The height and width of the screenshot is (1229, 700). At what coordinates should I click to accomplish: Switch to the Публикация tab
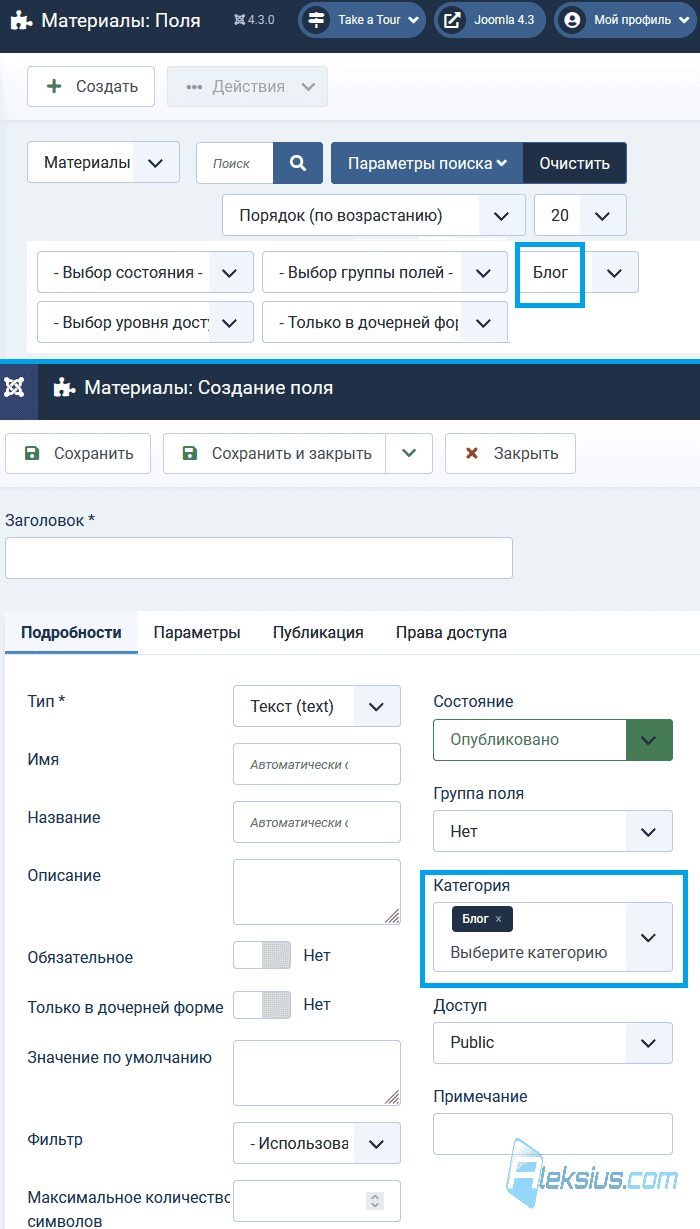point(318,632)
